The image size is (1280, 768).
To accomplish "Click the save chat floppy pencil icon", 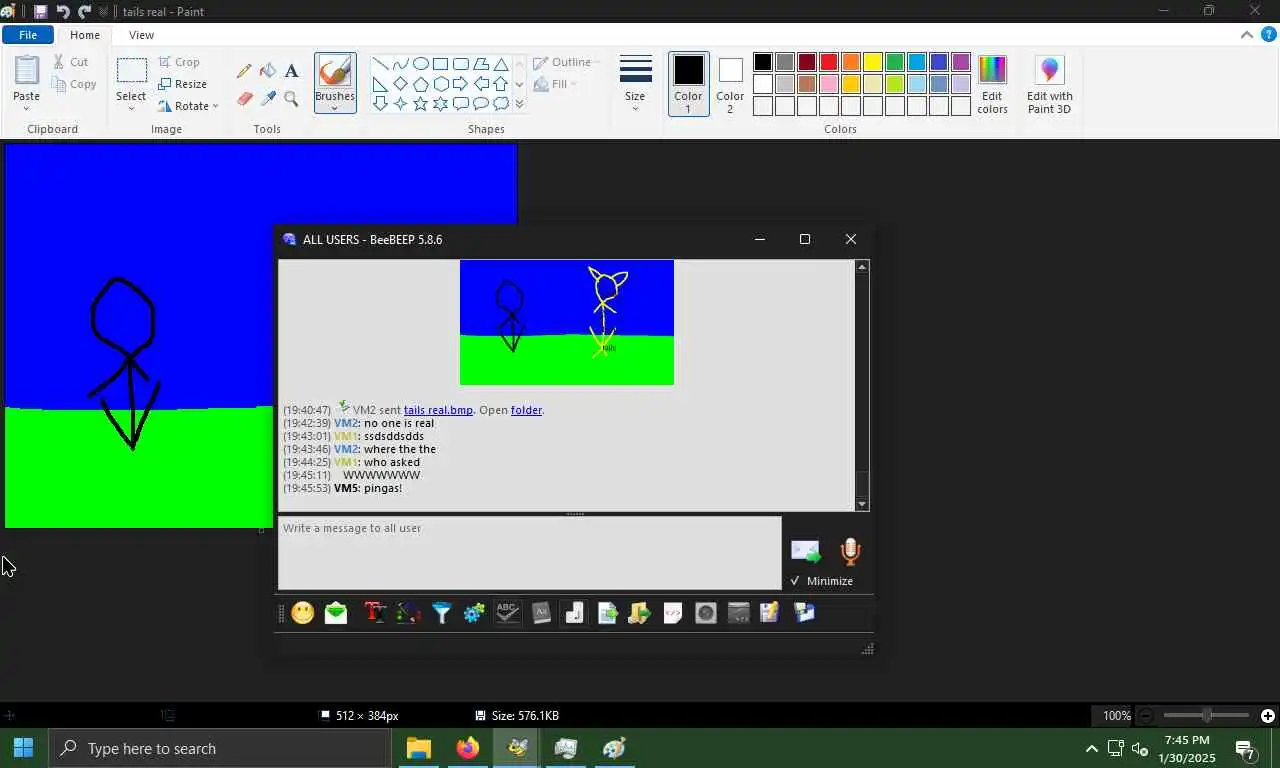I will 769,613.
